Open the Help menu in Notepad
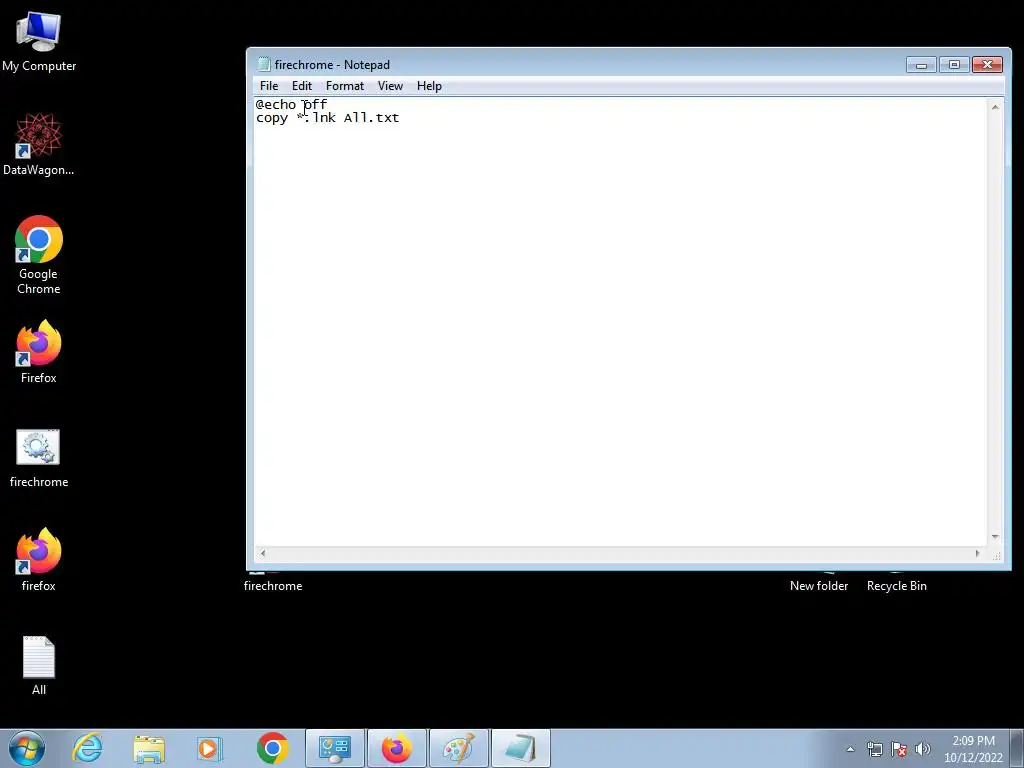 429,86
